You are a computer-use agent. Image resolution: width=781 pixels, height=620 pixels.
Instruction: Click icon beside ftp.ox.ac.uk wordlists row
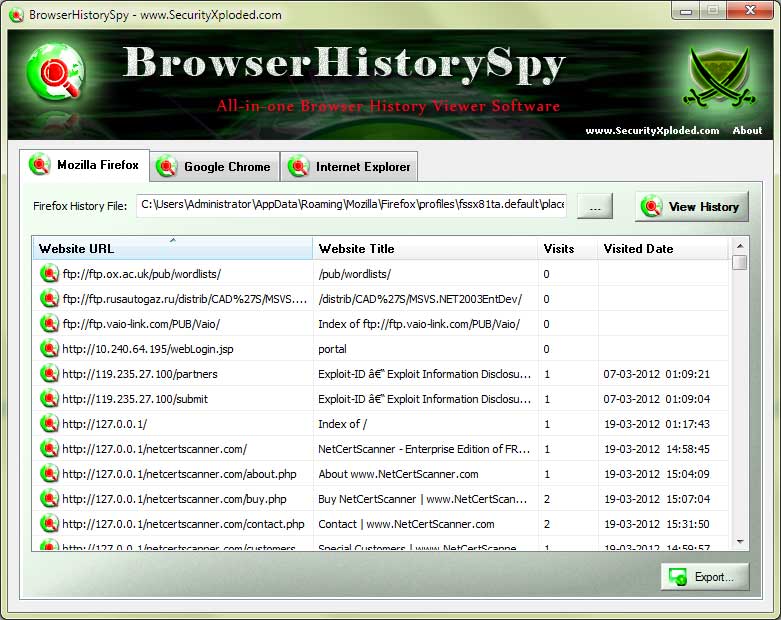[x=49, y=273]
